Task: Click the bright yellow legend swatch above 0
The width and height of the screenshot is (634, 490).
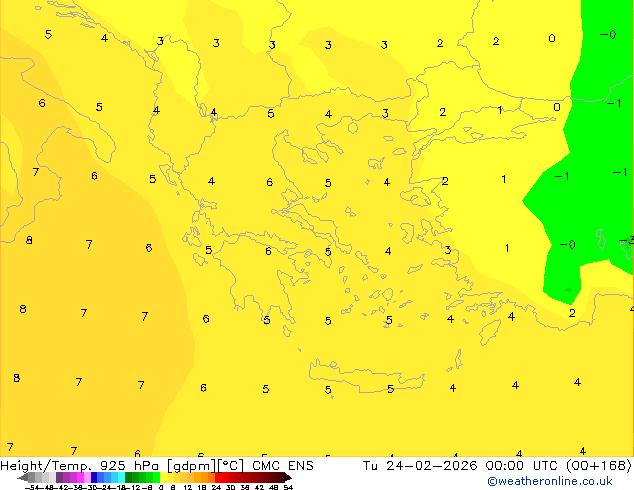Action: [x=163, y=477]
